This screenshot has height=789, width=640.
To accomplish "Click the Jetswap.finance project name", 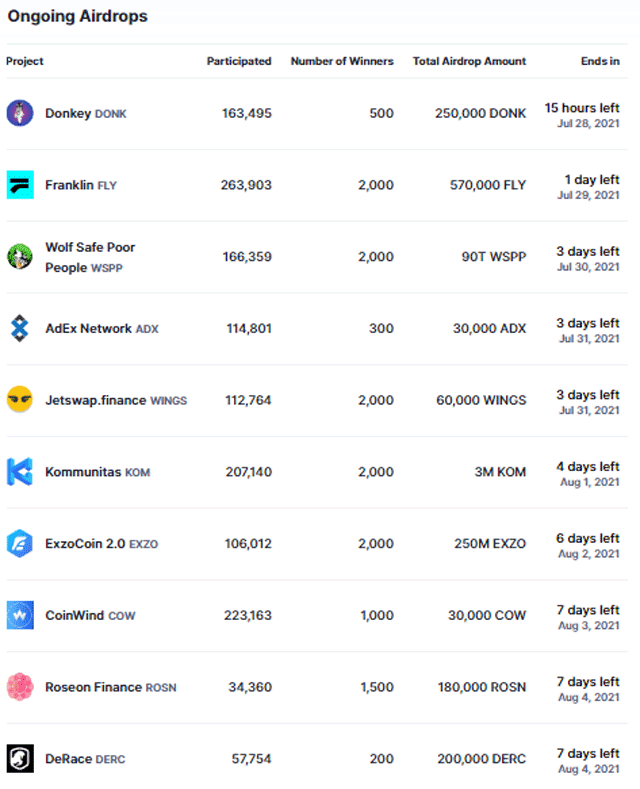I will [x=96, y=401].
